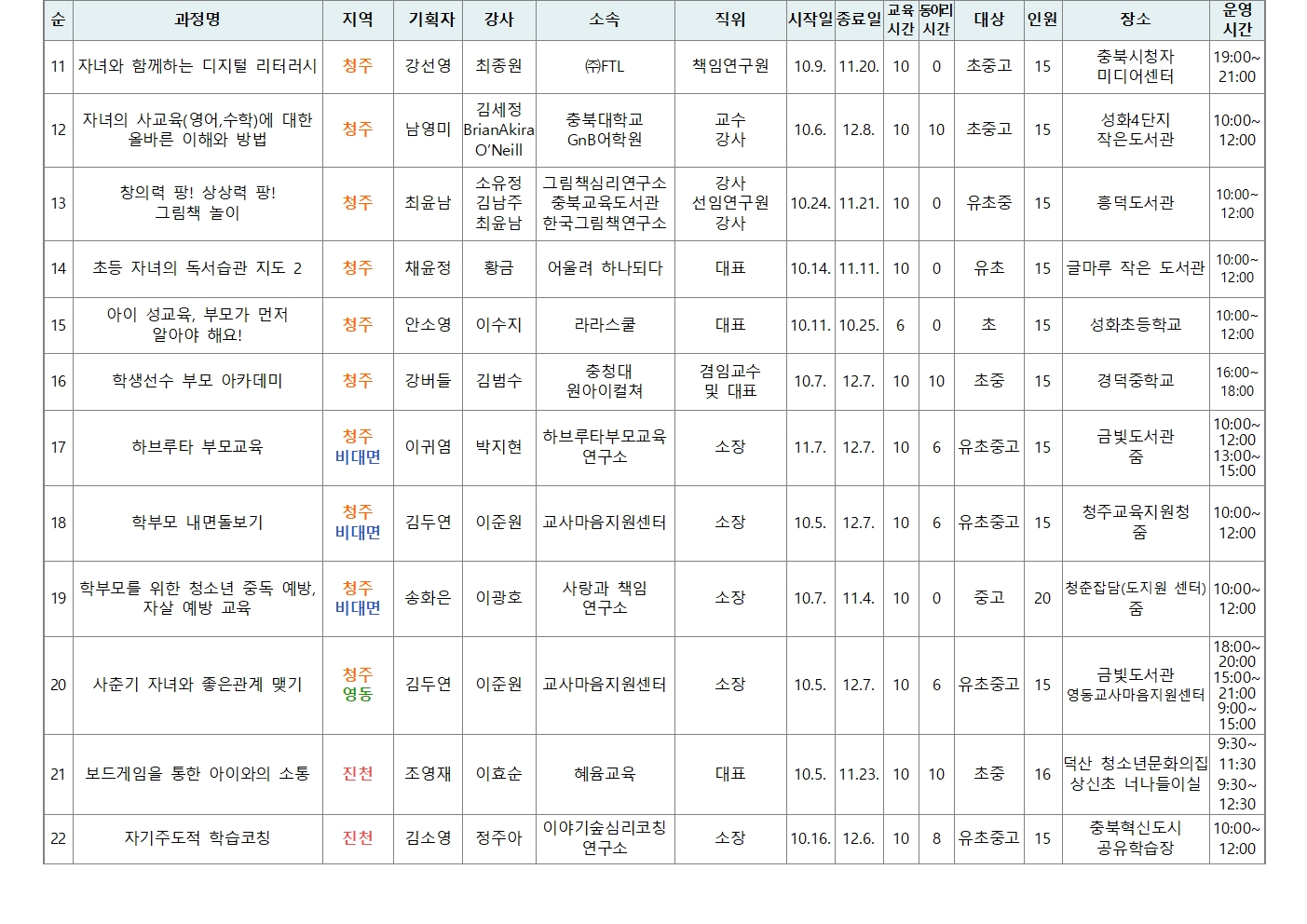Select '하브루타부모교육 연구소' affiliation

point(605,447)
